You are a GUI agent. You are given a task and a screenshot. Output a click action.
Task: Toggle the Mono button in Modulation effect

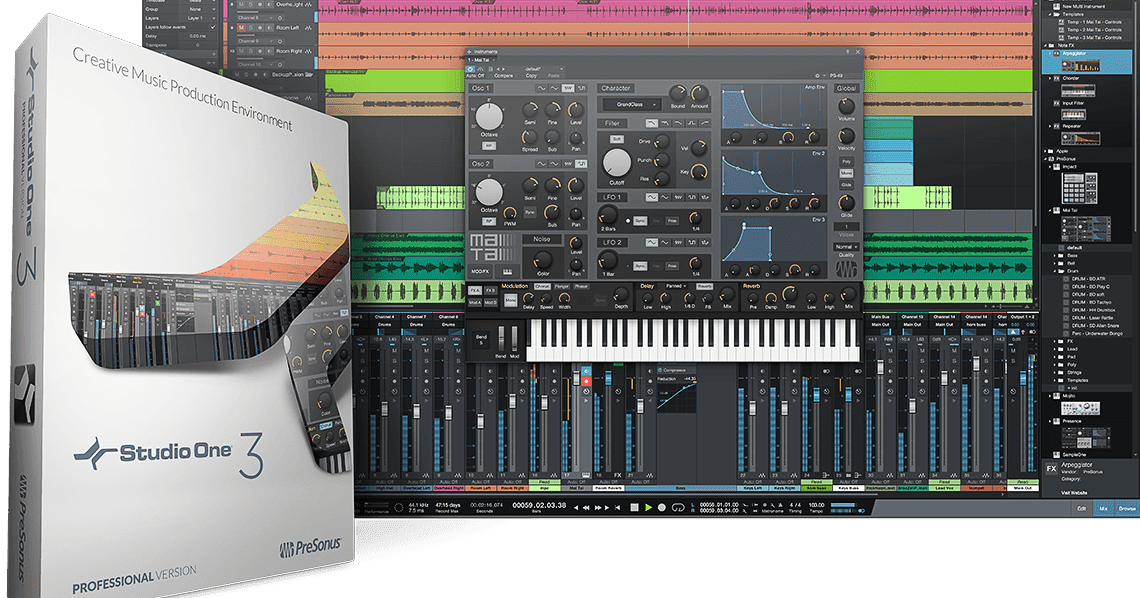click(510, 299)
